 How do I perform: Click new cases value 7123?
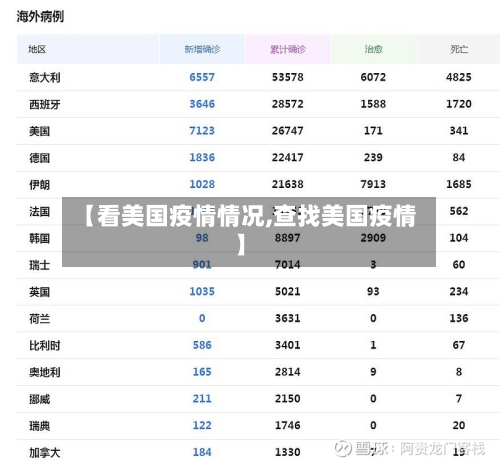202,131
